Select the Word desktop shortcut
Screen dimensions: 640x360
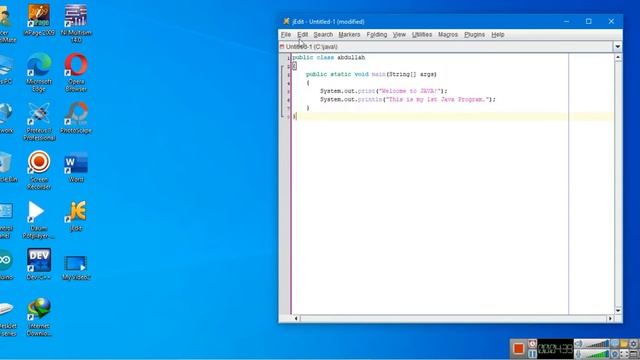[x=76, y=167]
